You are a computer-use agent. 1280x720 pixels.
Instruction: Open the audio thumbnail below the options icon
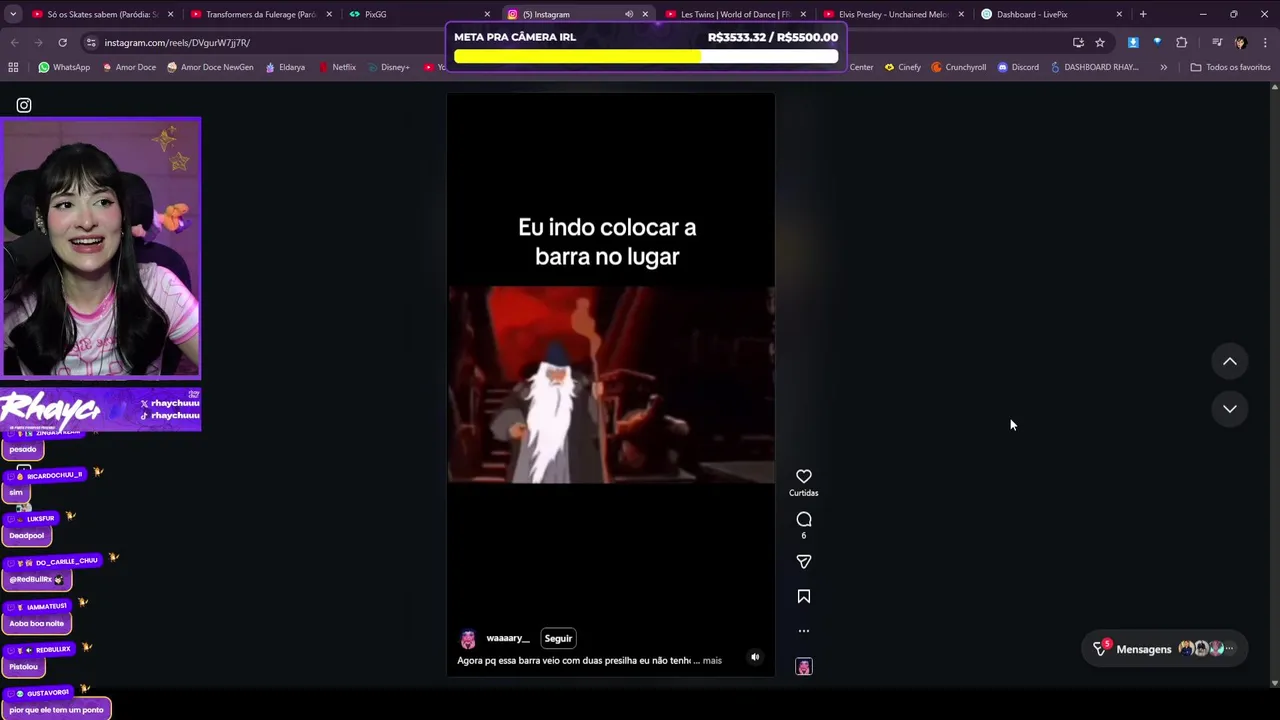pos(804,667)
